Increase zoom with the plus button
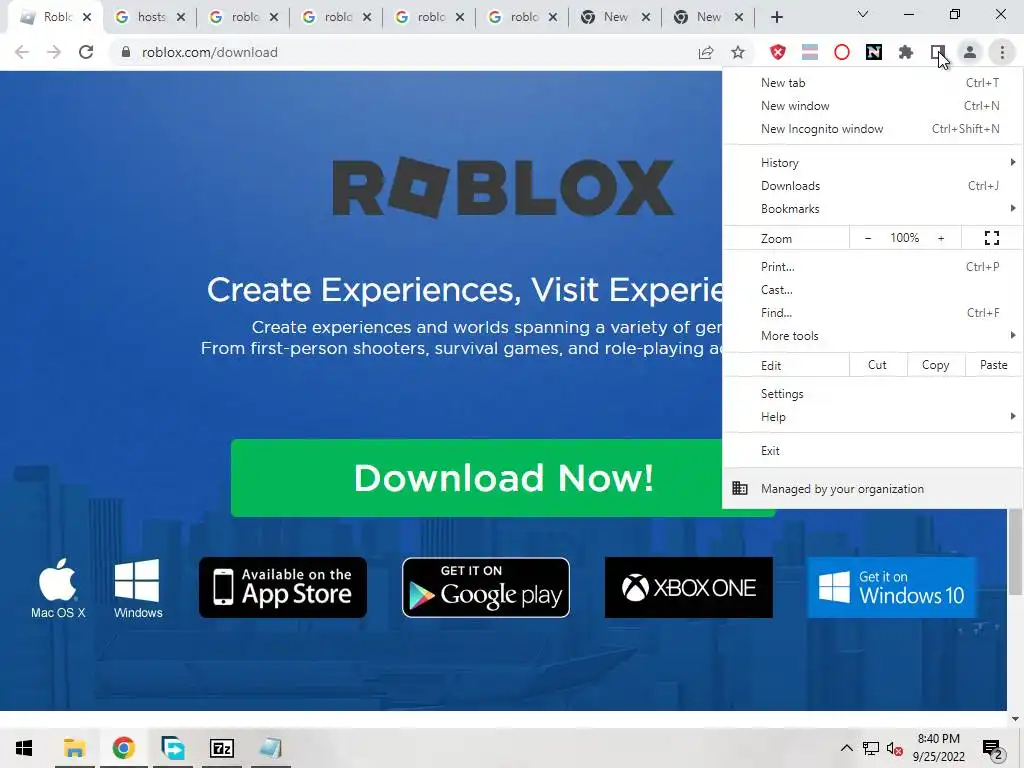This screenshot has width=1024, height=768. pyautogui.click(x=941, y=238)
